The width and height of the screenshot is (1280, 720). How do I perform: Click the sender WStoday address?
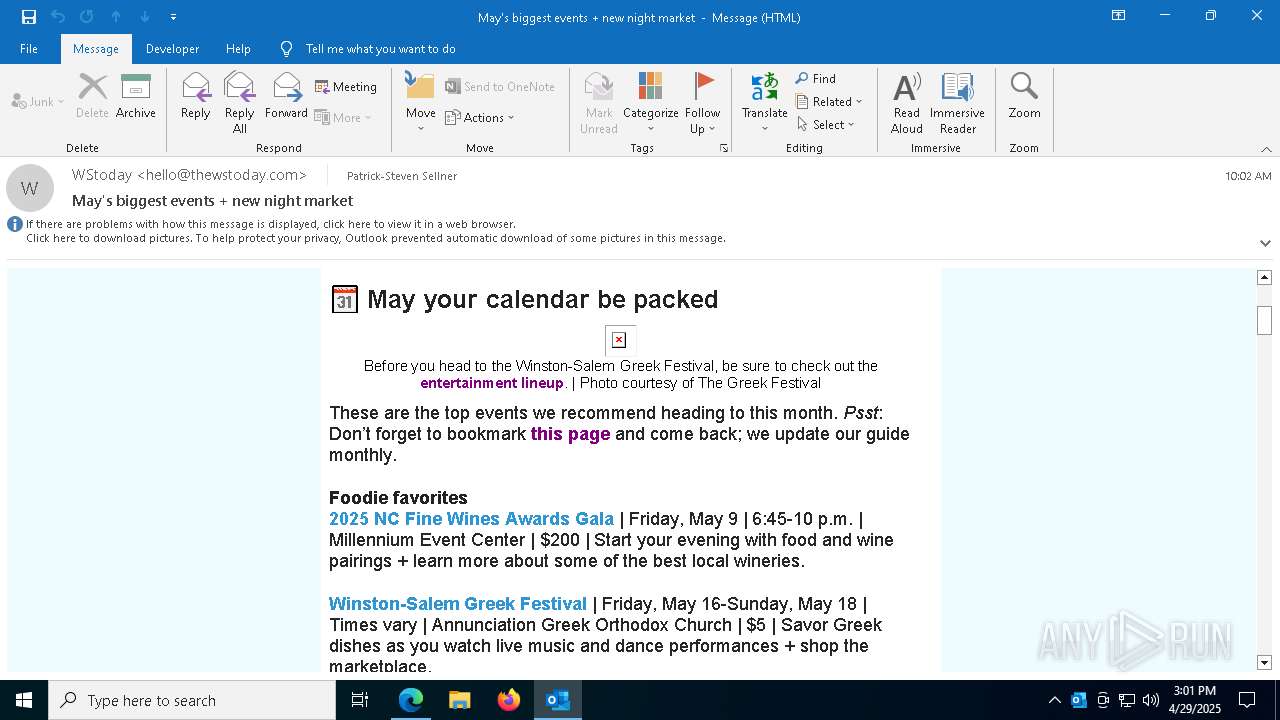(189, 175)
